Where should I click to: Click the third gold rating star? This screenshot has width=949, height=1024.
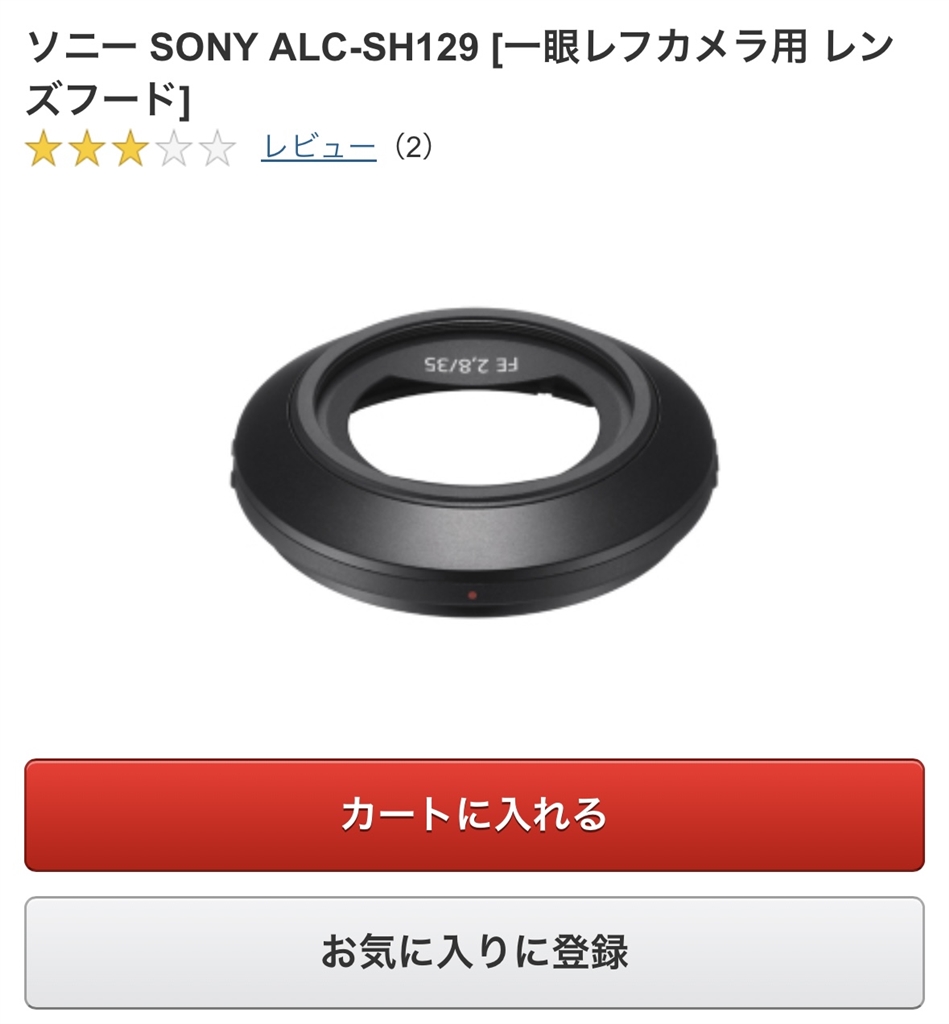click(131, 148)
